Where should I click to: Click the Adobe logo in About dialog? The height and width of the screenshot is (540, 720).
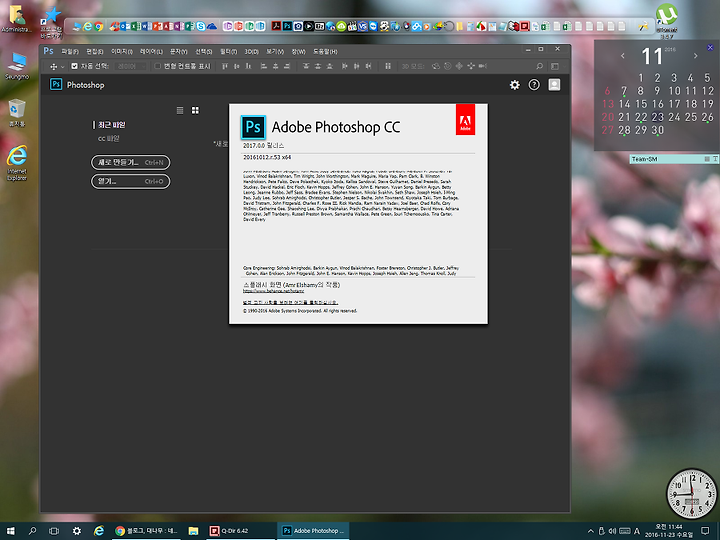(465, 120)
